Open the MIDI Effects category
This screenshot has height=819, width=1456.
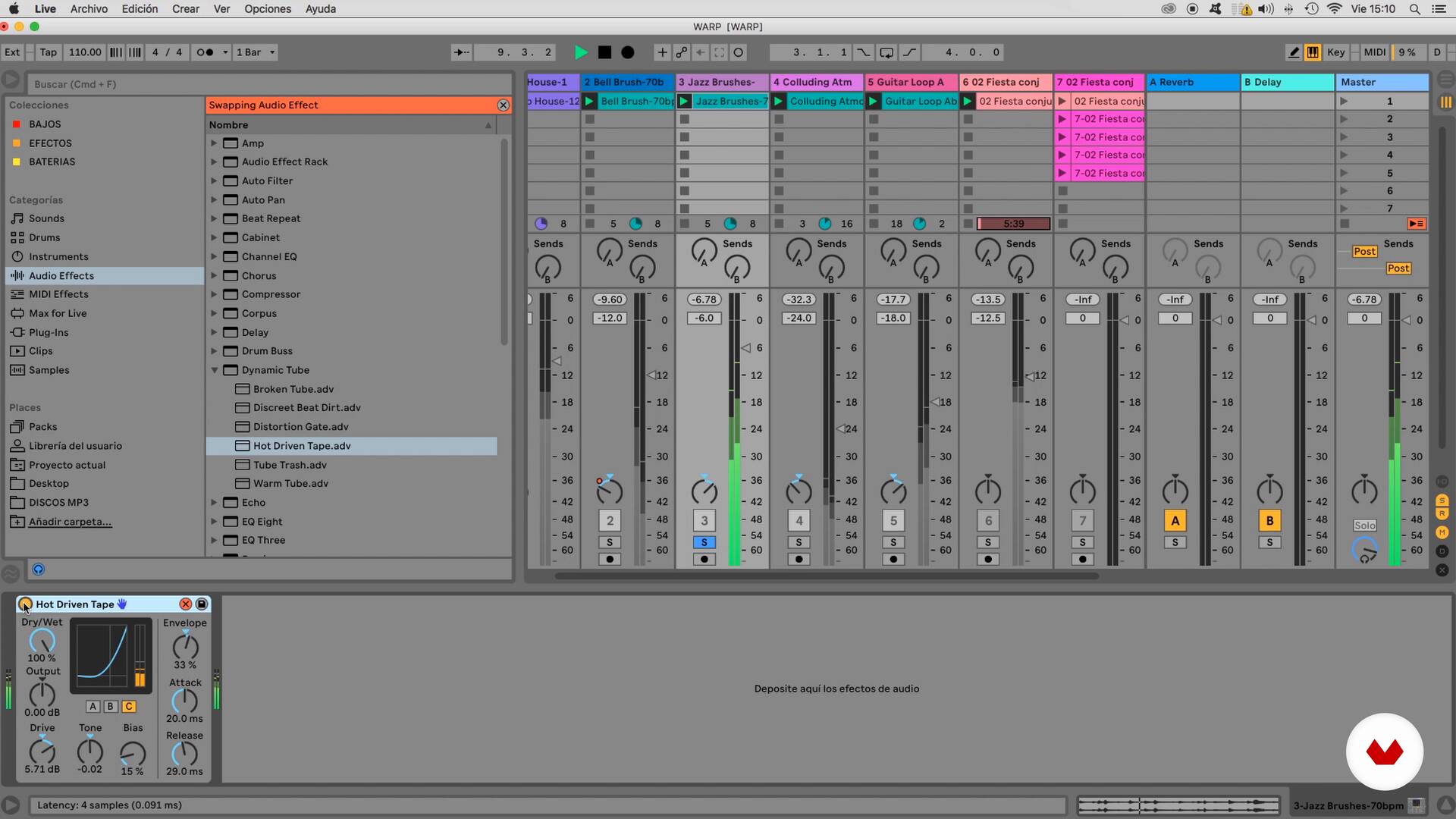[x=58, y=294]
